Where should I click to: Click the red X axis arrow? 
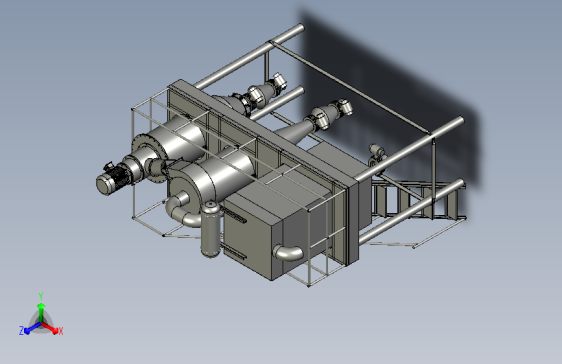pyautogui.click(x=49, y=327)
